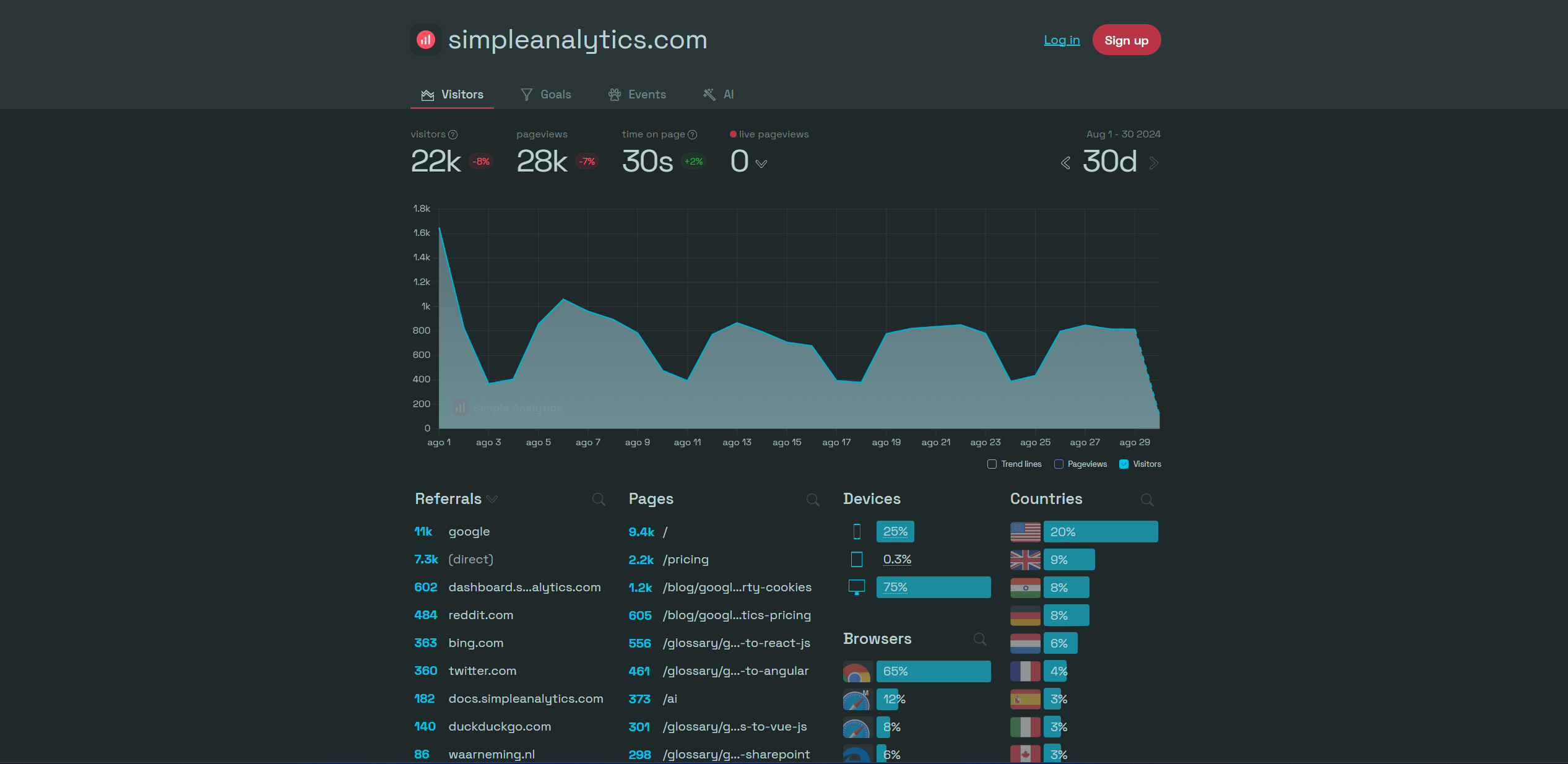Click the United States flag icon
Viewport: 1568px width, 764px height.
pos(1025,532)
